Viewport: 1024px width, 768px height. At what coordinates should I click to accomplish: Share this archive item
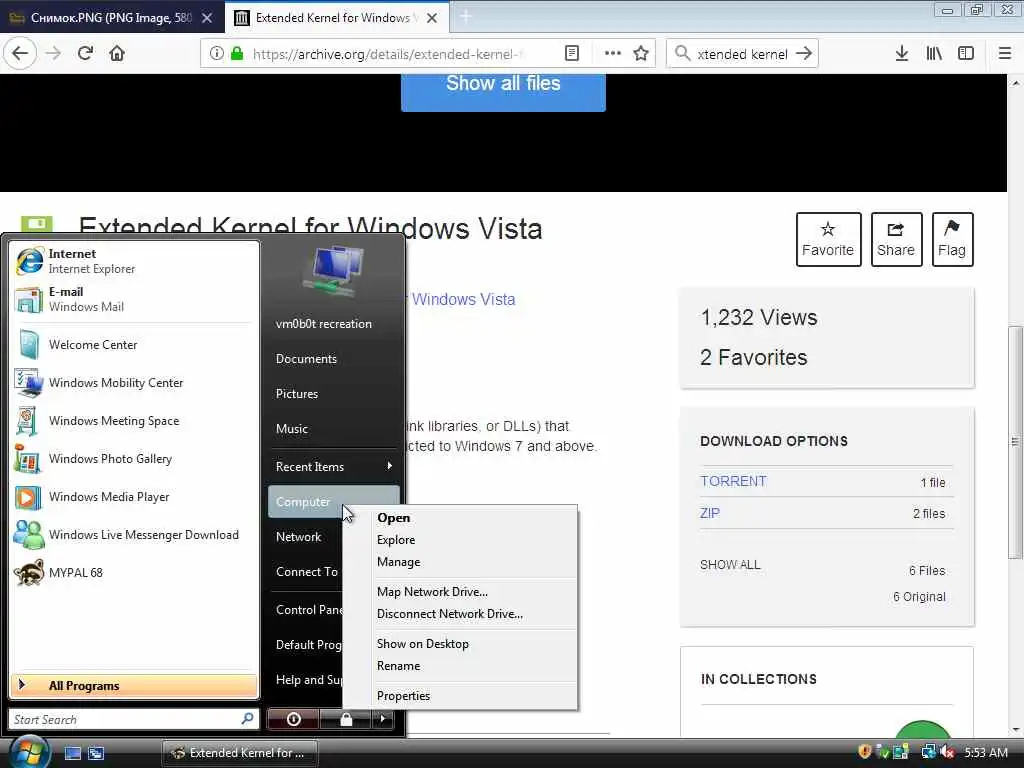[896, 239]
